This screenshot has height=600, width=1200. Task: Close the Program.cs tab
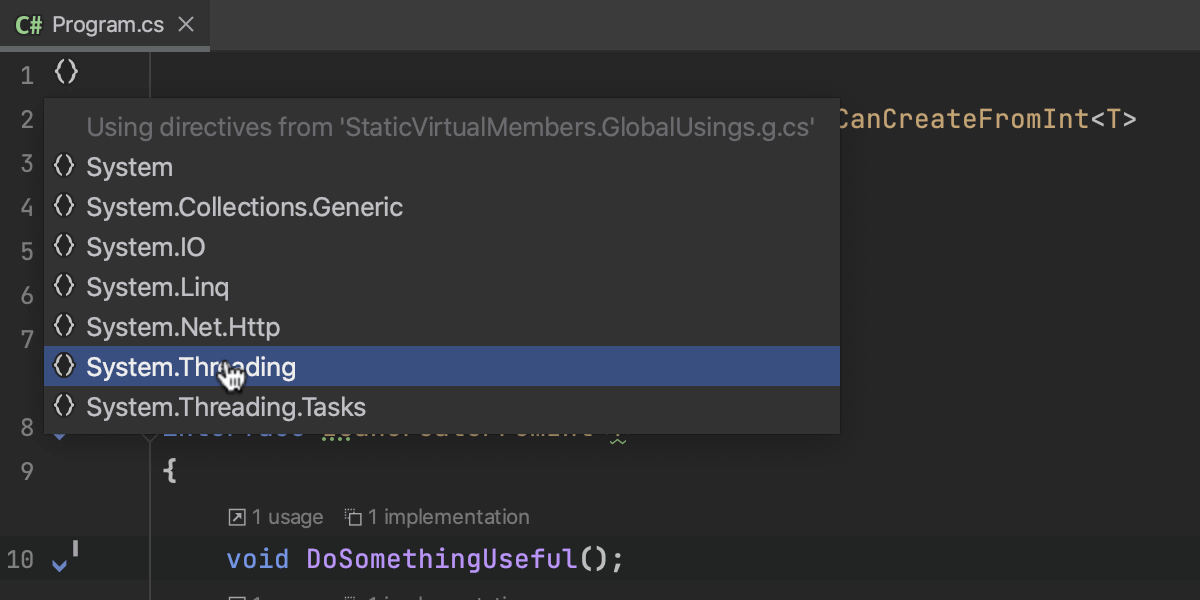[x=186, y=25]
